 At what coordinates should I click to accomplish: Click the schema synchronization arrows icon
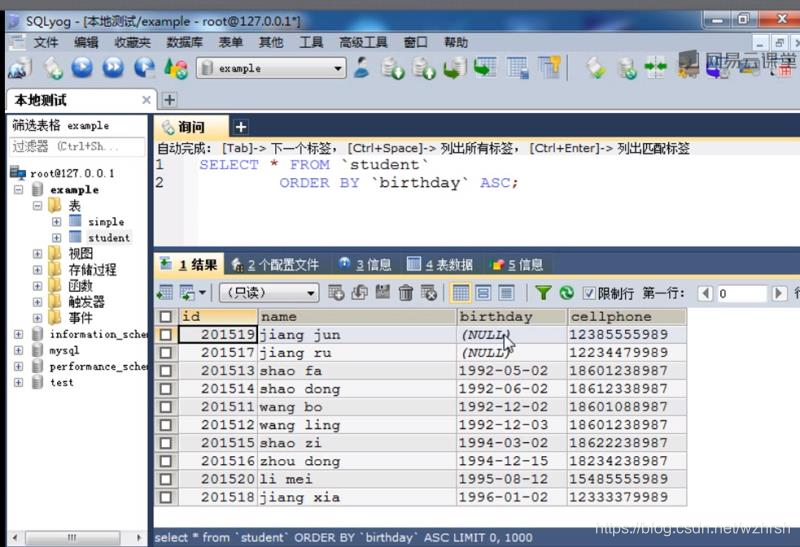tap(655, 68)
